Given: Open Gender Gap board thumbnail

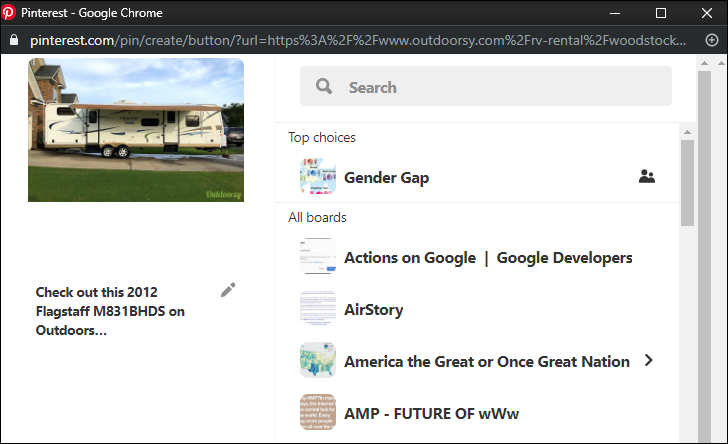Looking at the screenshot, I should 318,176.
